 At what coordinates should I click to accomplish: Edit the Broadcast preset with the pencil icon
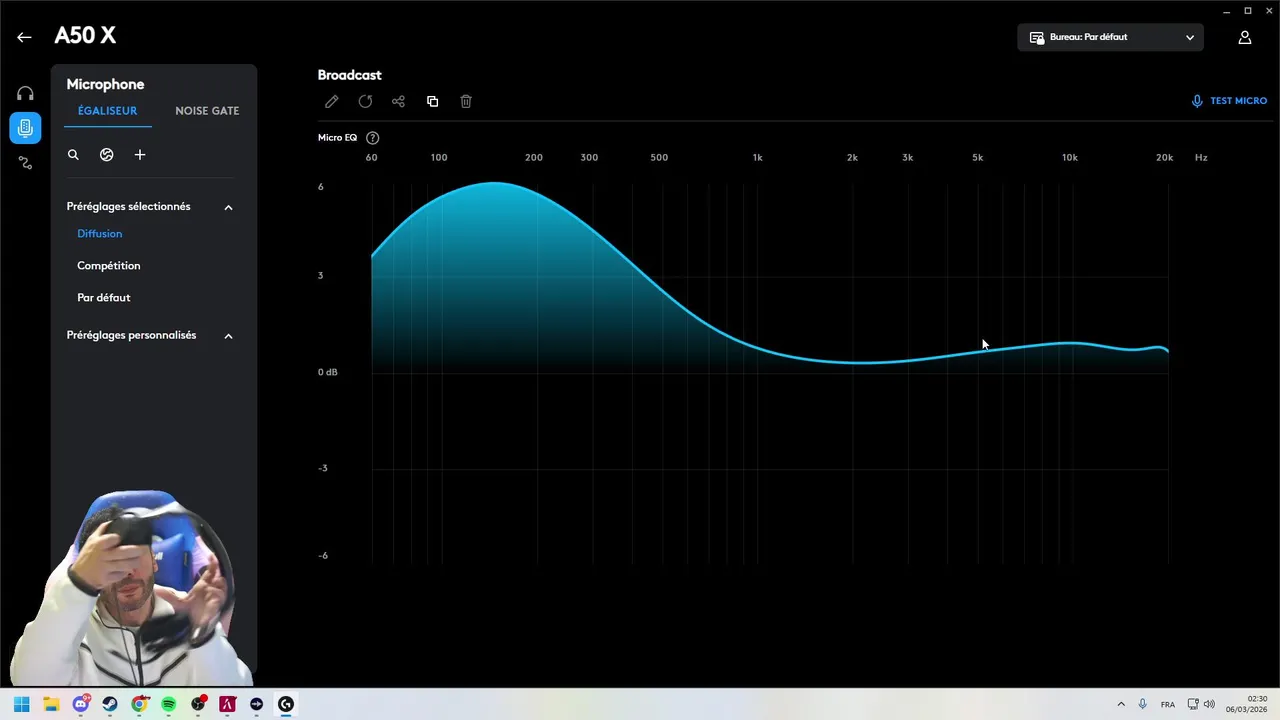332,101
